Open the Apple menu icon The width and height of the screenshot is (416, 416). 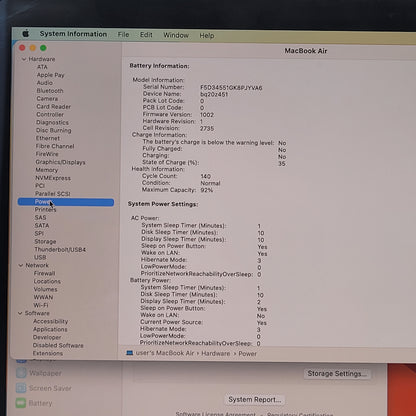[x=26, y=33]
